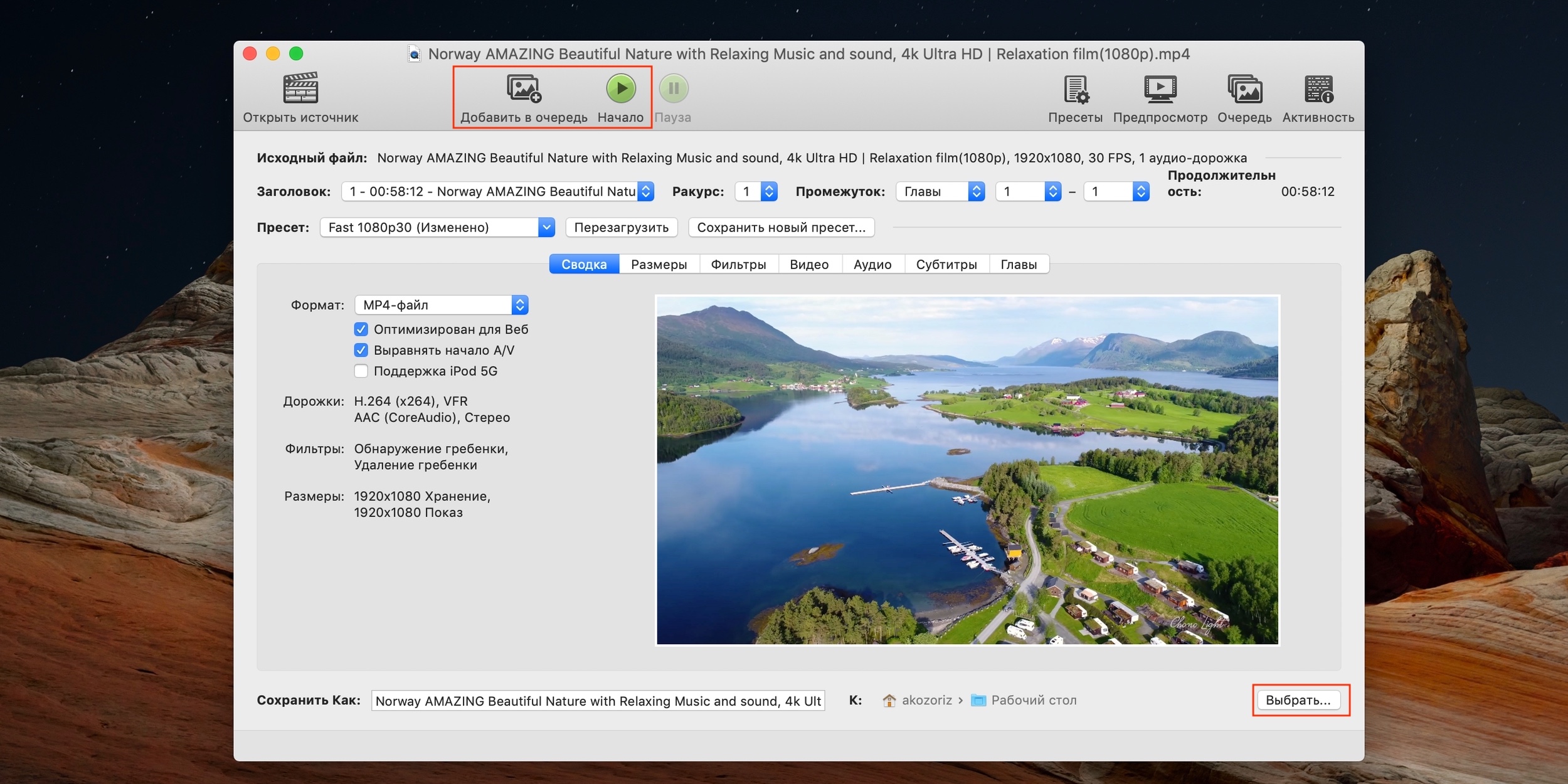Click the Save As filename field
The image size is (1568, 784).
597,701
